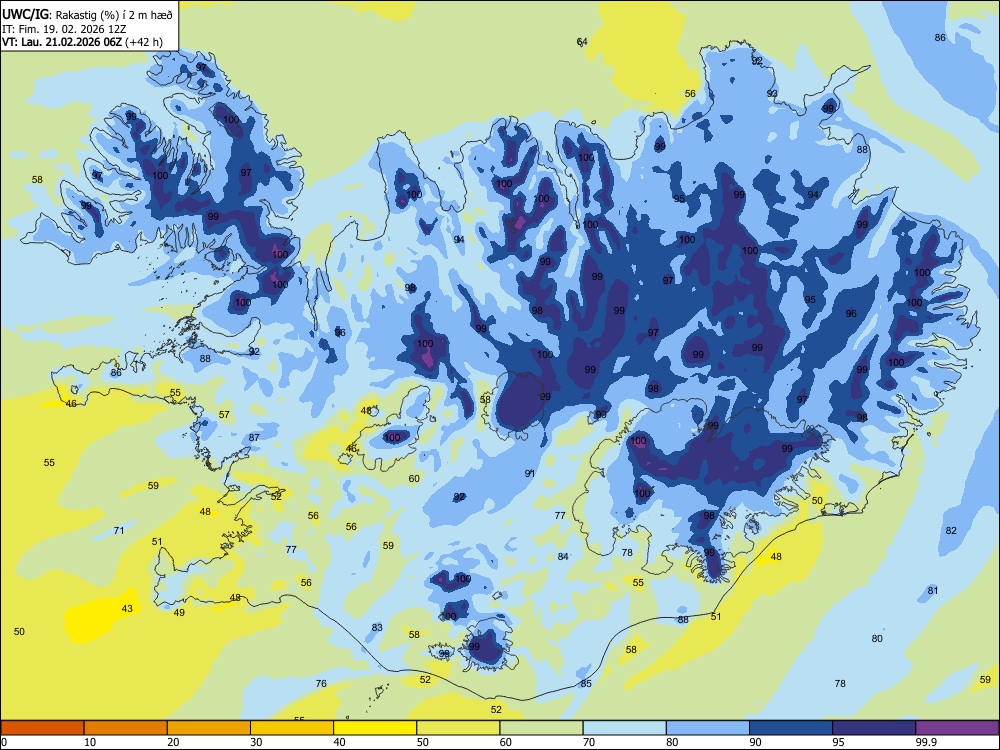The image size is (1000, 750).
Task: Select the golden 30–40 legend swatch
Action: click(x=292, y=728)
